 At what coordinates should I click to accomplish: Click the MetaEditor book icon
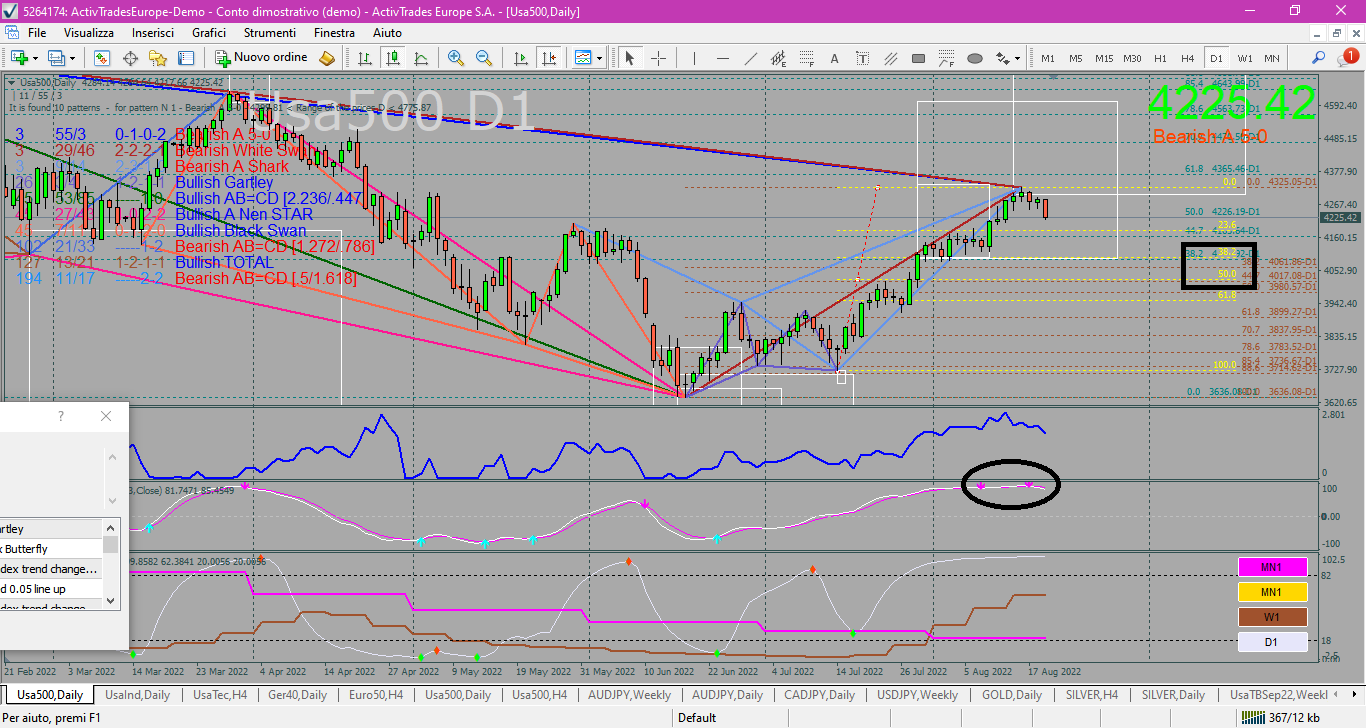[x=327, y=58]
